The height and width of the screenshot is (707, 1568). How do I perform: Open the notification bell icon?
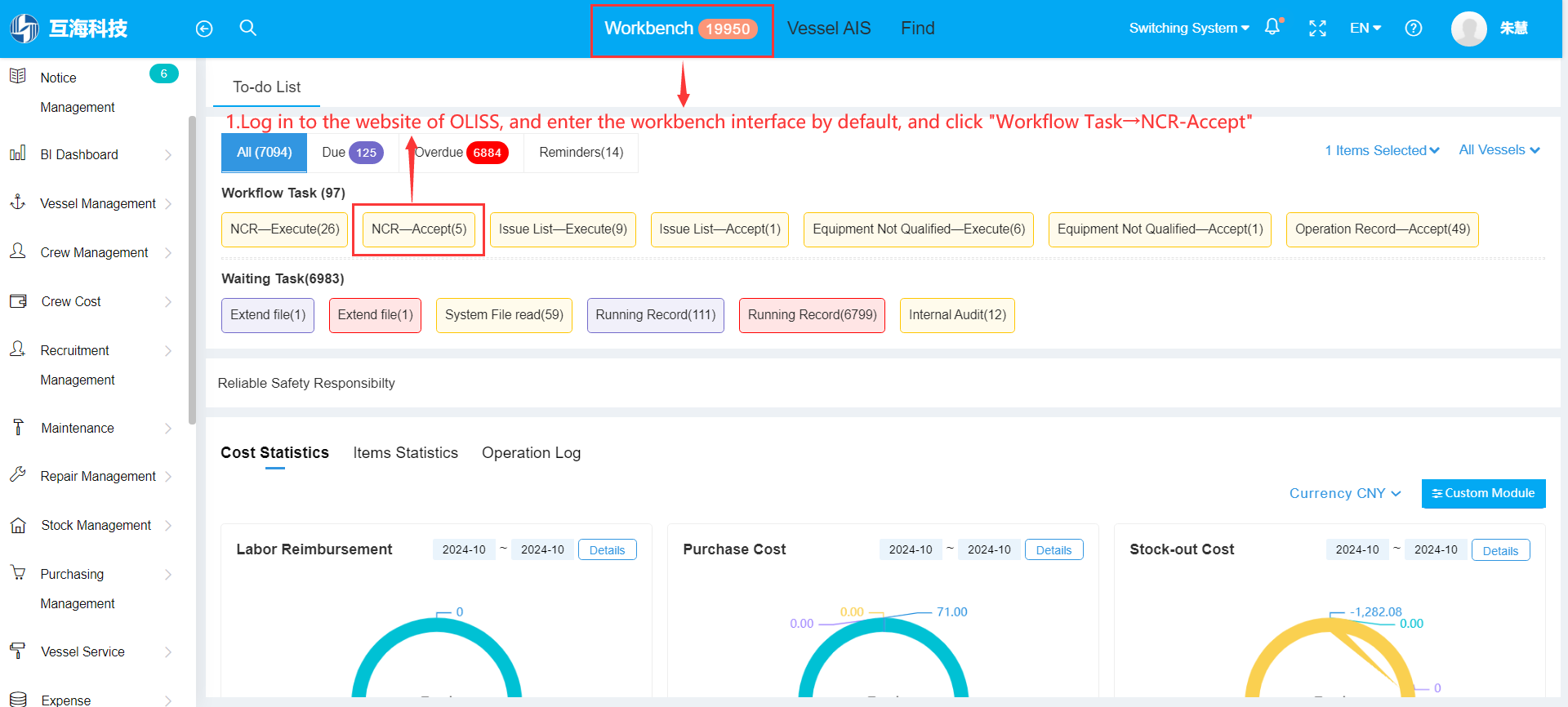click(1272, 27)
